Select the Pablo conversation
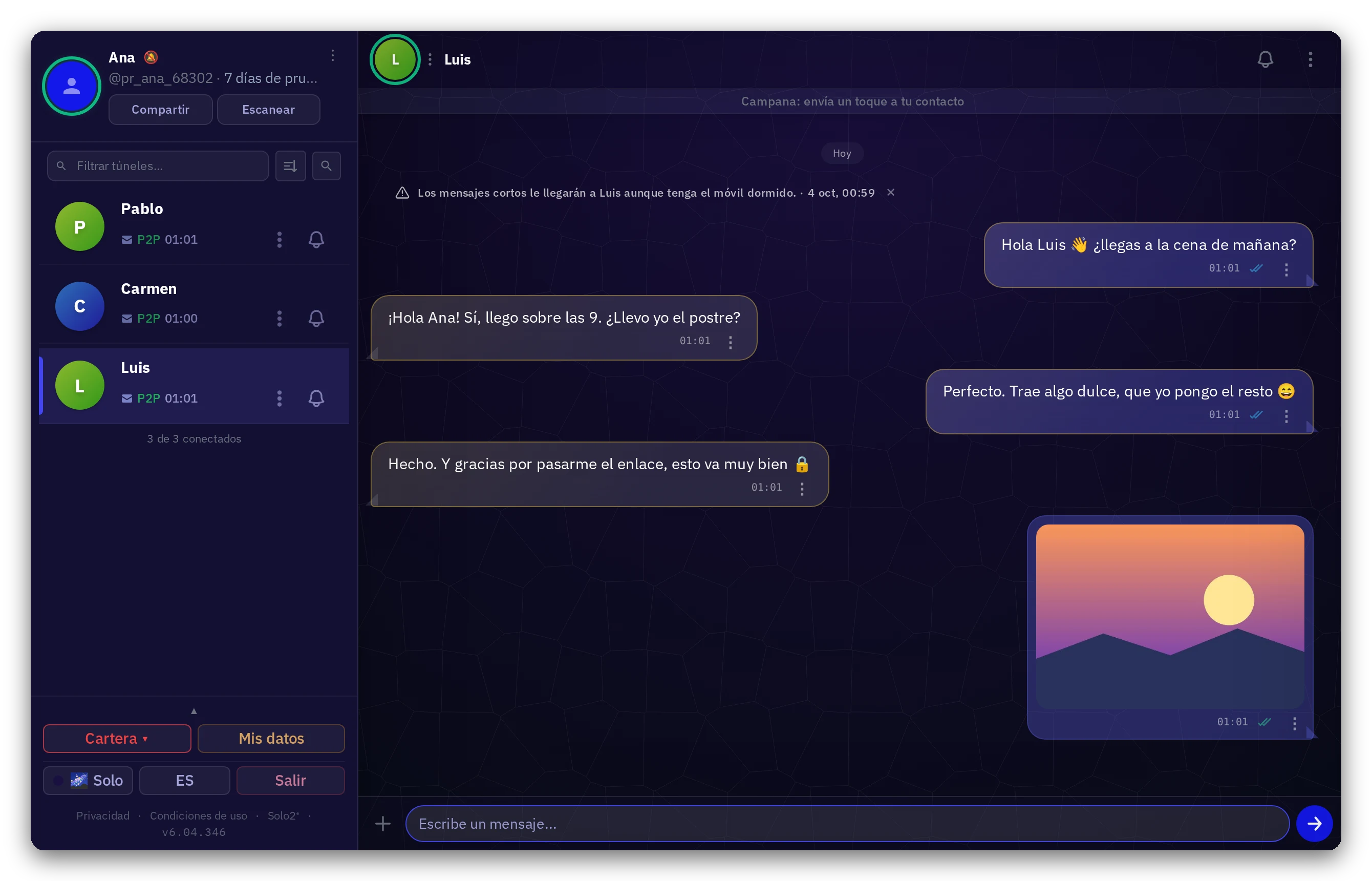 194,225
